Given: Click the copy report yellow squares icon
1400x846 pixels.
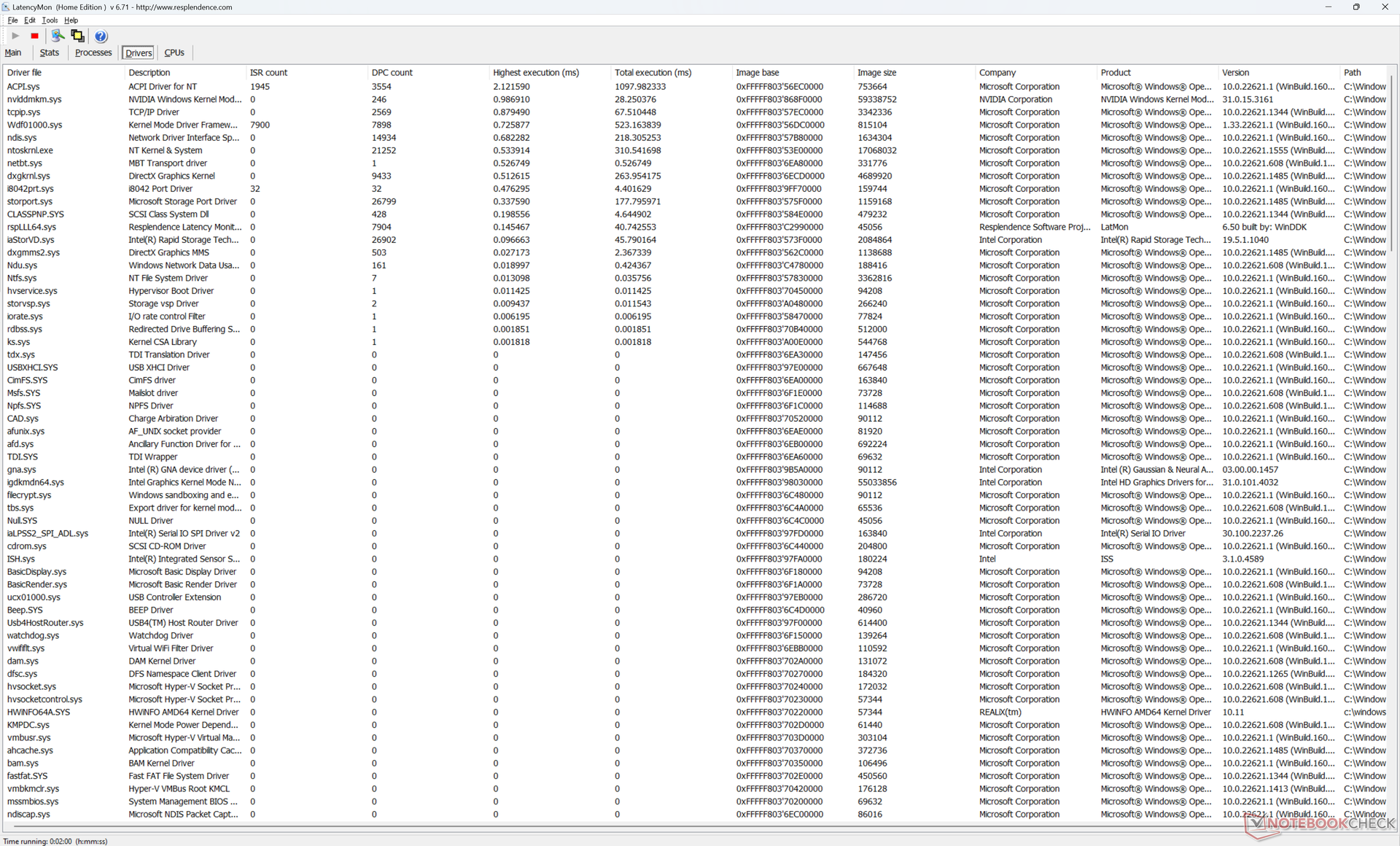Looking at the screenshot, I should coord(77,36).
